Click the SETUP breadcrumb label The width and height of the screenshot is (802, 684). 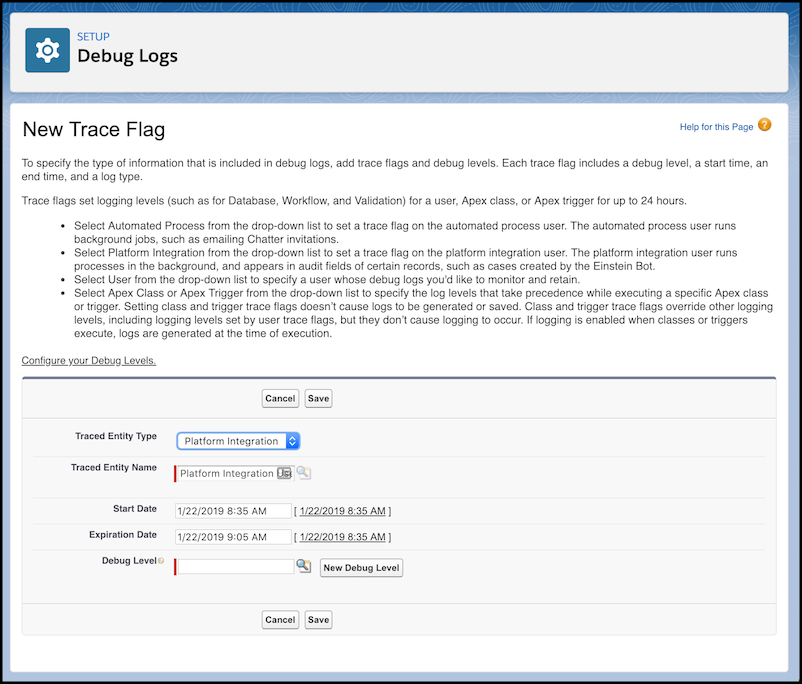(x=94, y=37)
